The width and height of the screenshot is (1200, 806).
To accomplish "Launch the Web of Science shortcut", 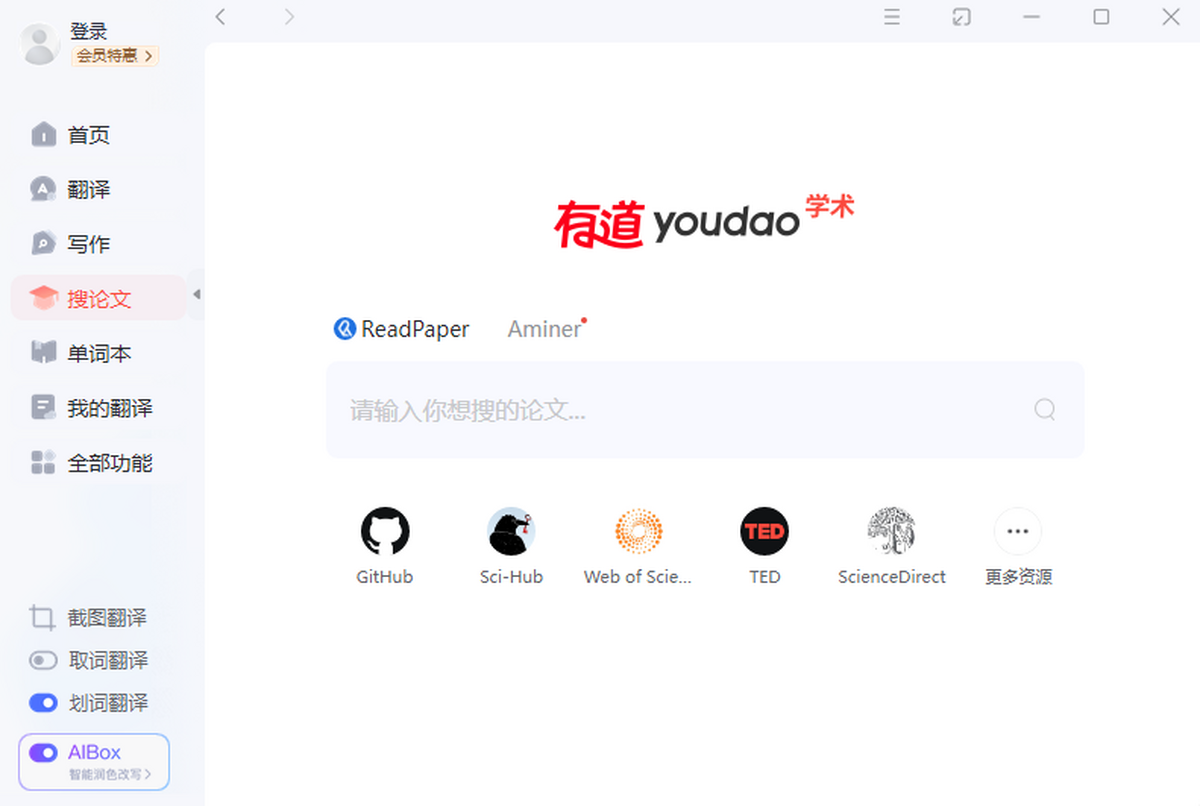I will (638, 532).
